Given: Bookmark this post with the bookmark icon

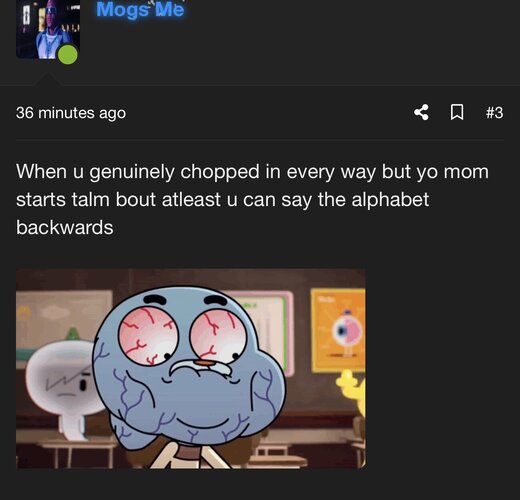Looking at the screenshot, I should click(x=457, y=112).
